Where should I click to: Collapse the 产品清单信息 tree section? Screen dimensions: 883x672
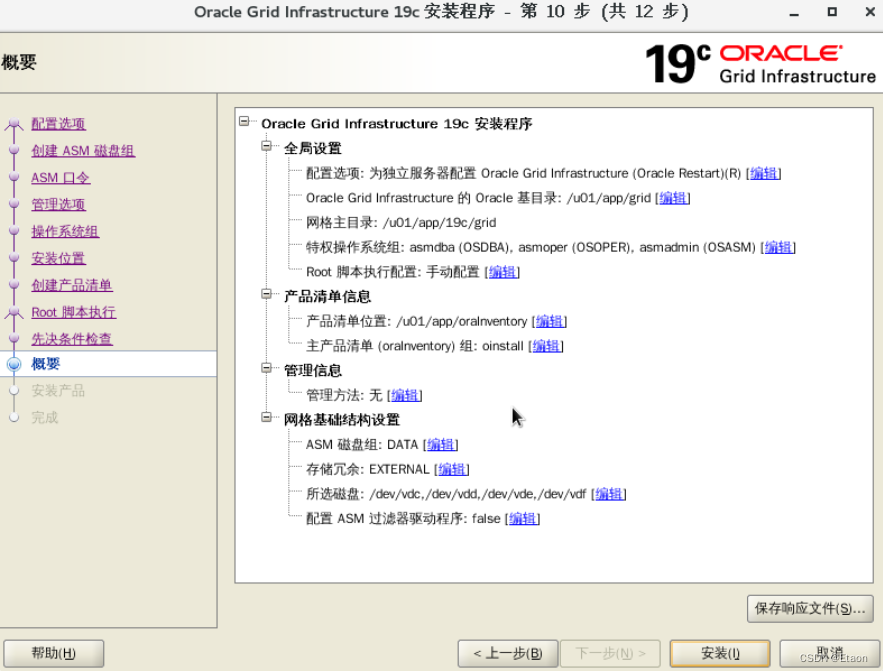tap(266, 295)
